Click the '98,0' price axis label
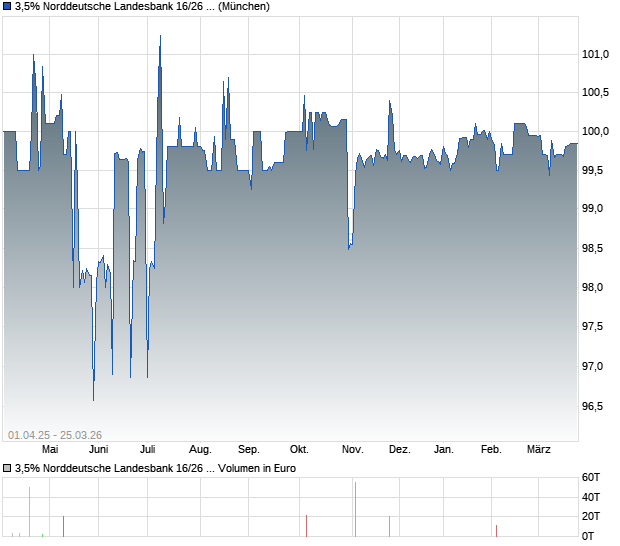Viewport: 620px width, 546px height. tap(592, 287)
